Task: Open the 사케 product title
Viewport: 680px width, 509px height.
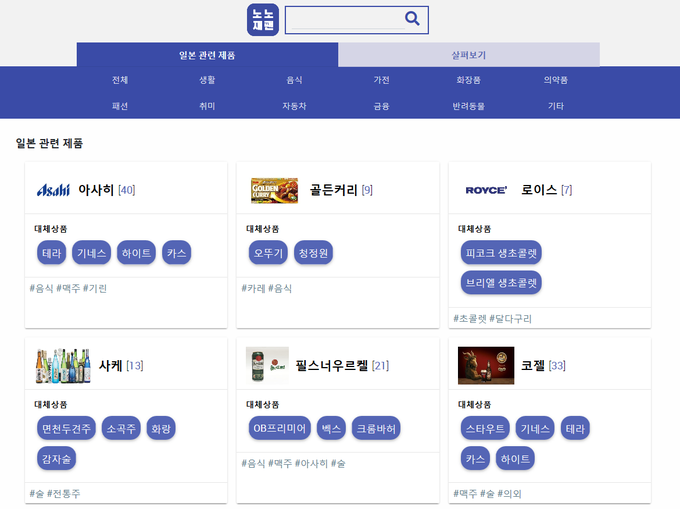Action: click(111, 365)
